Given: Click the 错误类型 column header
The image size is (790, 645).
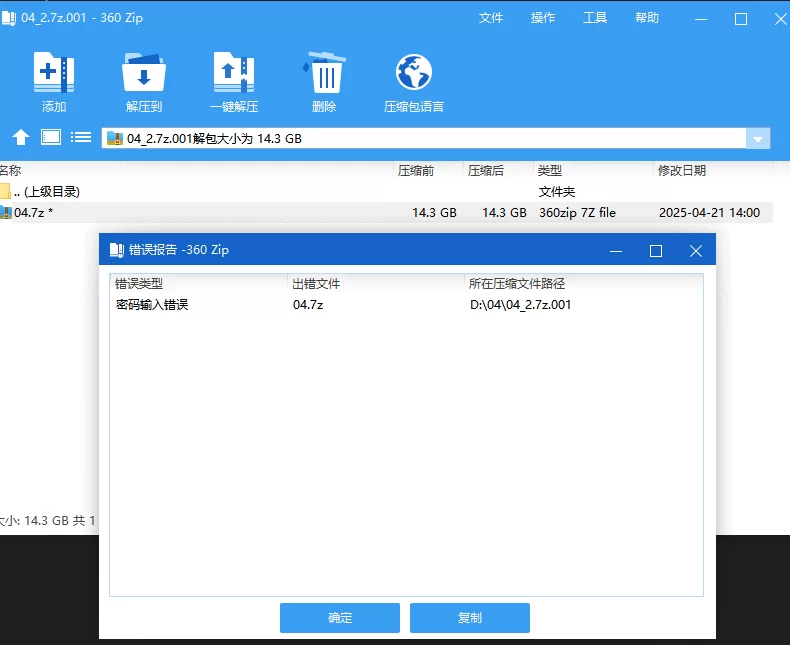Looking at the screenshot, I should point(139,284).
